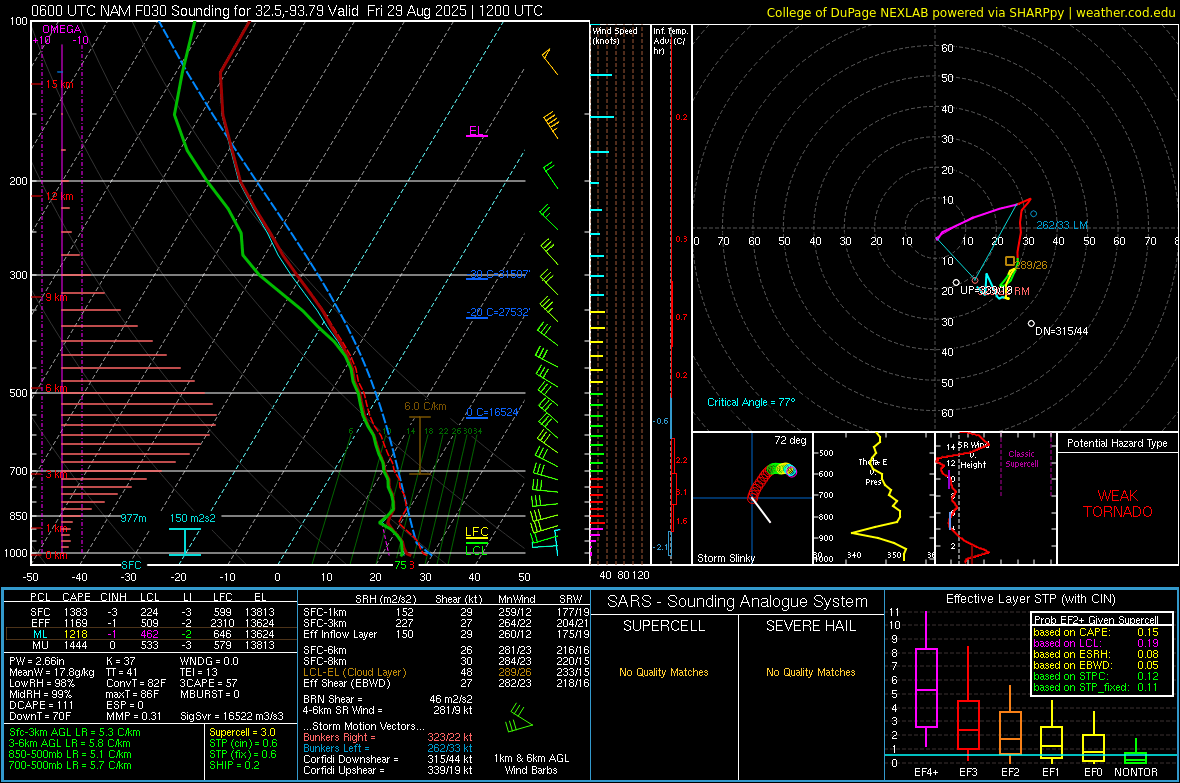Click the '262/33 LM' hodograph label
Viewport: 1180px width, 783px height.
click(x=1062, y=225)
